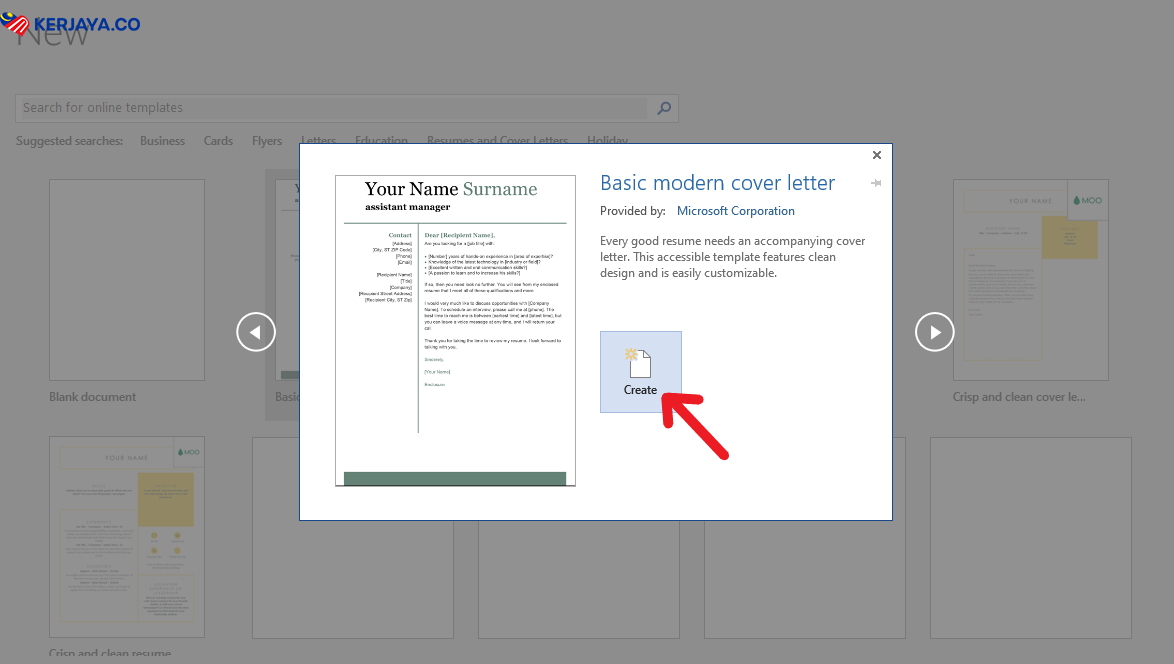Image resolution: width=1174 pixels, height=664 pixels.
Task: Pin the Basic modern cover letter template
Action: 876,183
